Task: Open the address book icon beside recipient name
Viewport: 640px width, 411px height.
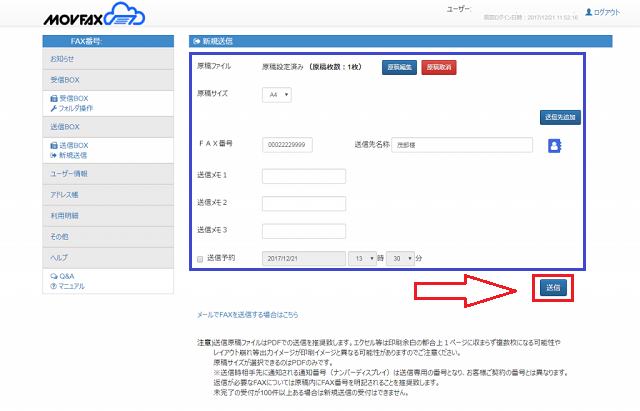Action: pyautogui.click(x=554, y=146)
